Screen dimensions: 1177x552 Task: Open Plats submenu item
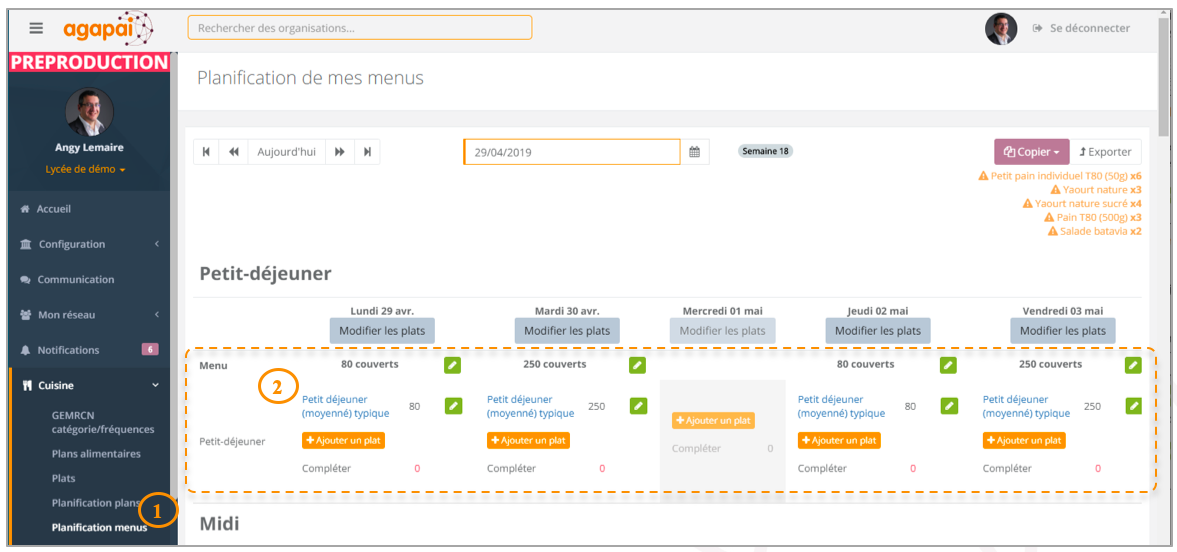click(x=64, y=478)
